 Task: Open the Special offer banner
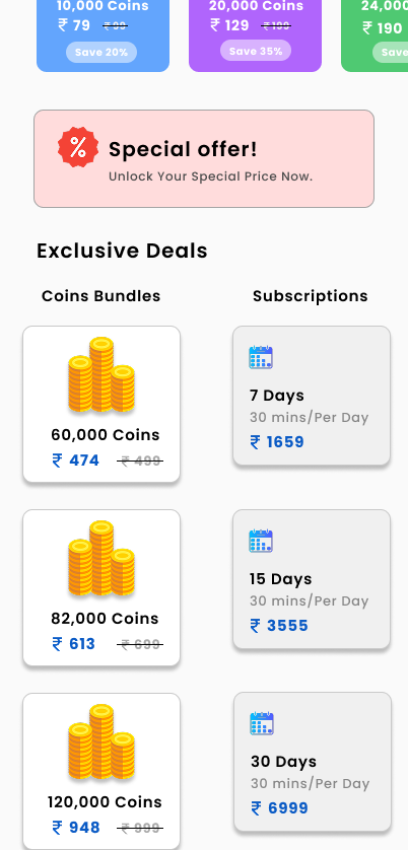tap(204, 159)
